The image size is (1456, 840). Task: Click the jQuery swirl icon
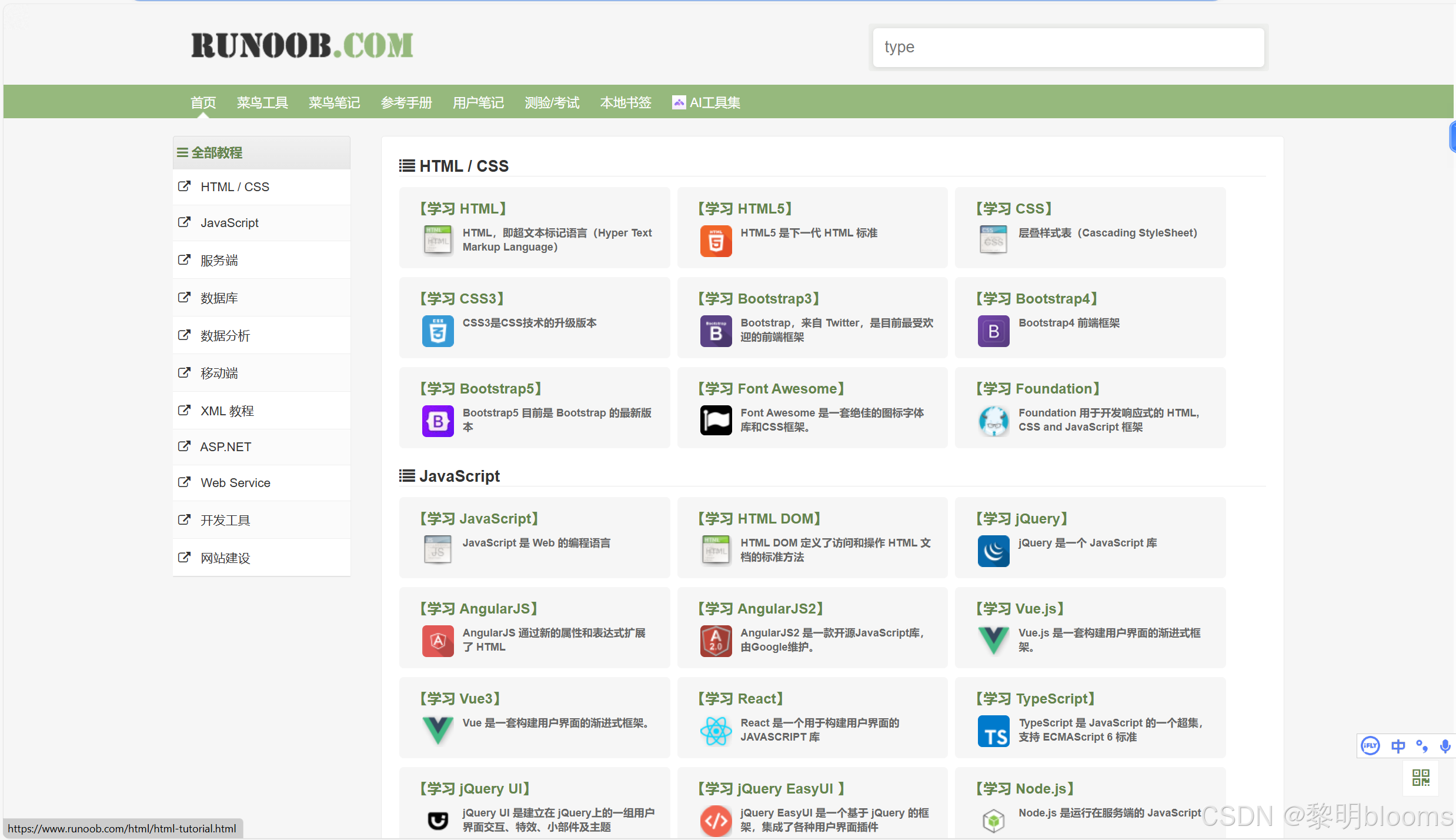pyautogui.click(x=993, y=551)
